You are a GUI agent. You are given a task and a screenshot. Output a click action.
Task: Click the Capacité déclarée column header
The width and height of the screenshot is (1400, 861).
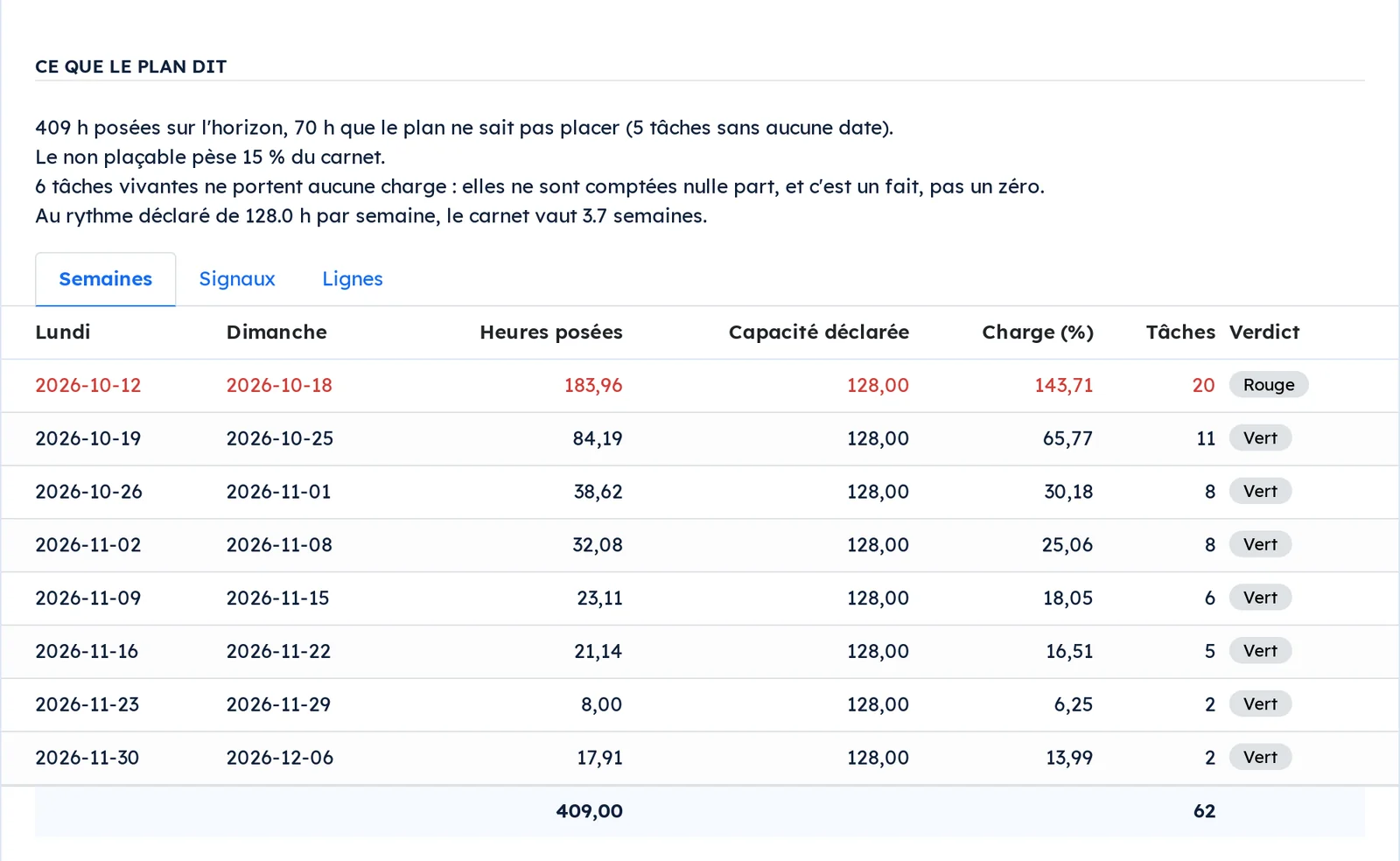pos(819,332)
